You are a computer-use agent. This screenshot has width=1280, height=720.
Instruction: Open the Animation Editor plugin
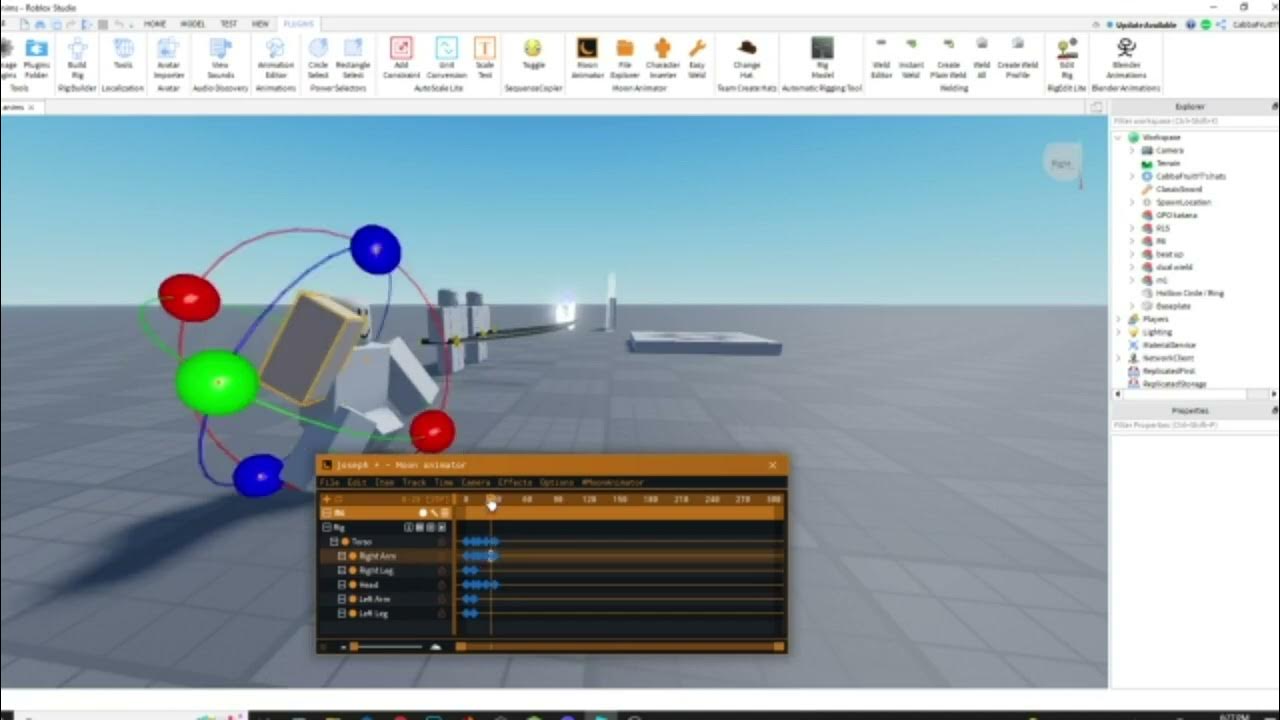coord(276,58)
